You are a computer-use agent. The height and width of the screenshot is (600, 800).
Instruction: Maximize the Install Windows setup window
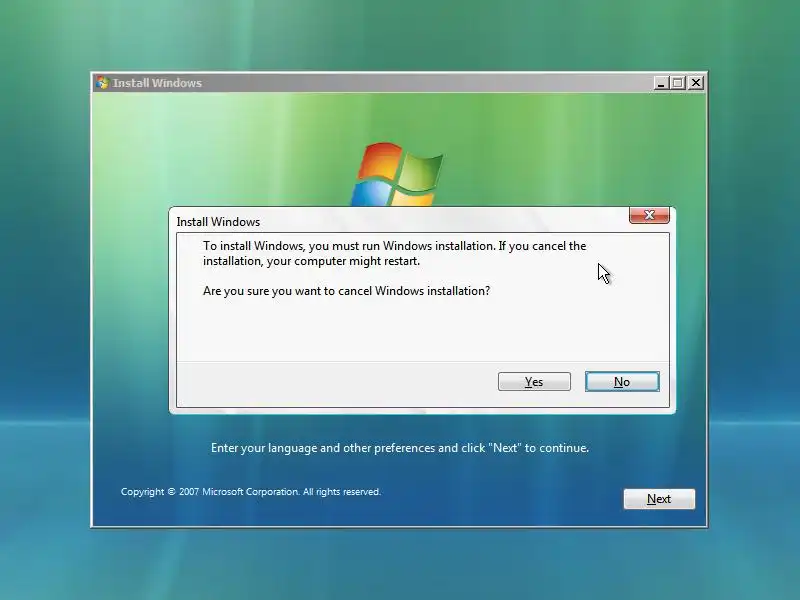(678, 83)
